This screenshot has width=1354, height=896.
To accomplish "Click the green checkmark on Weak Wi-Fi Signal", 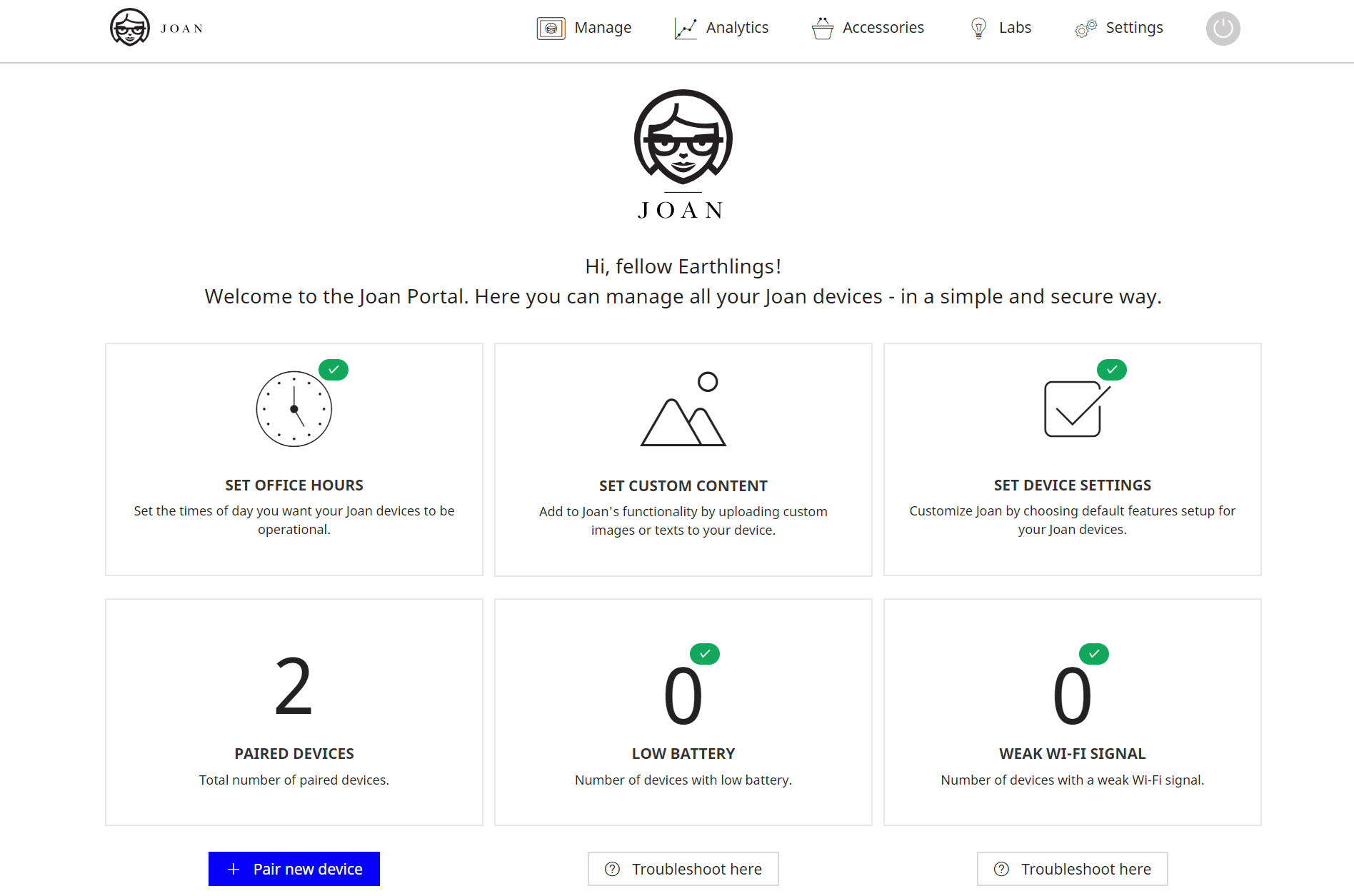I will pyautogui.click(x=1093, y=654).
